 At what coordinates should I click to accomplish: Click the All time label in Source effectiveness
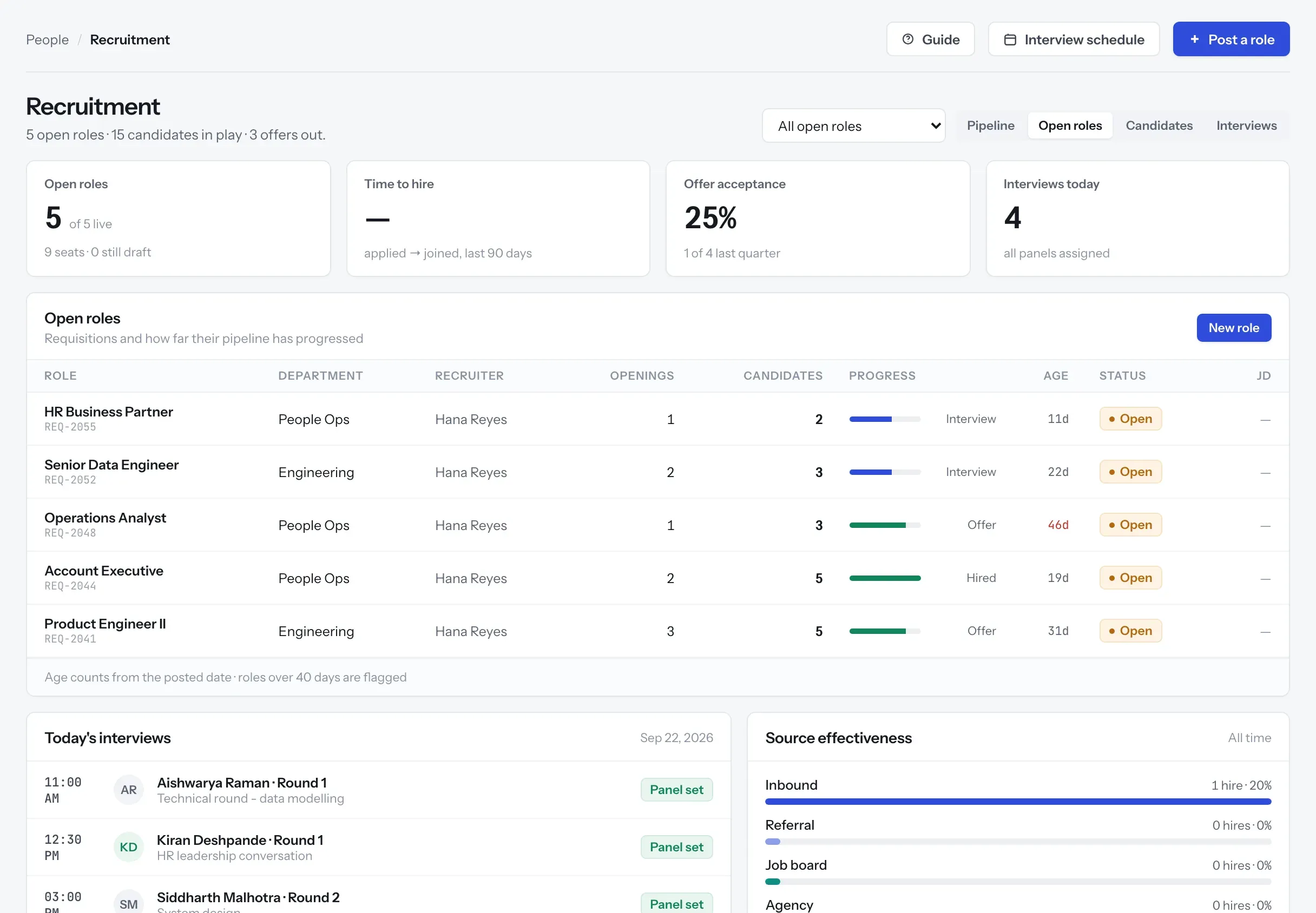(1249, 738)
